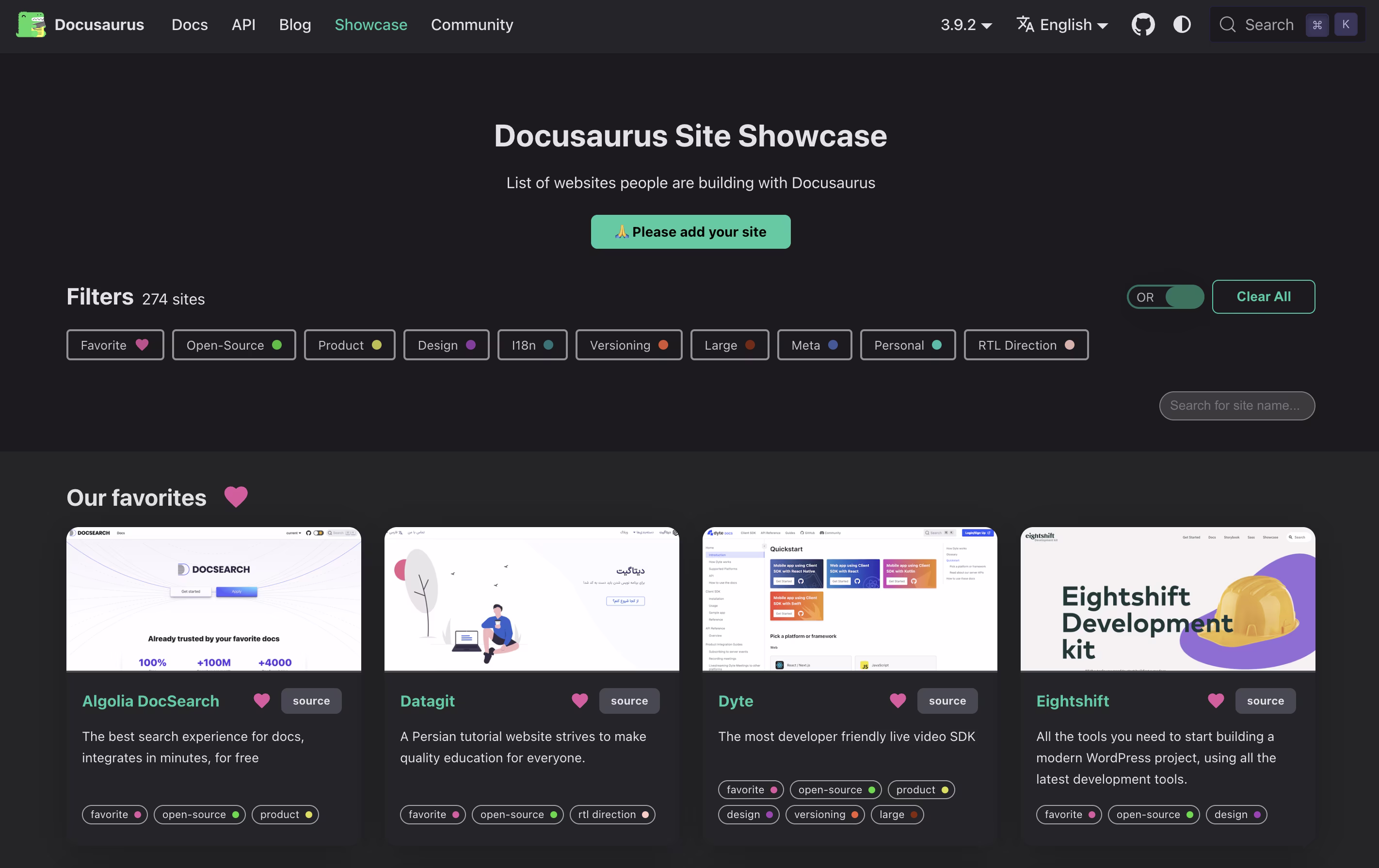Go to the Showcase page
The width and height of the screenshot is (1379, 868).
370,24
